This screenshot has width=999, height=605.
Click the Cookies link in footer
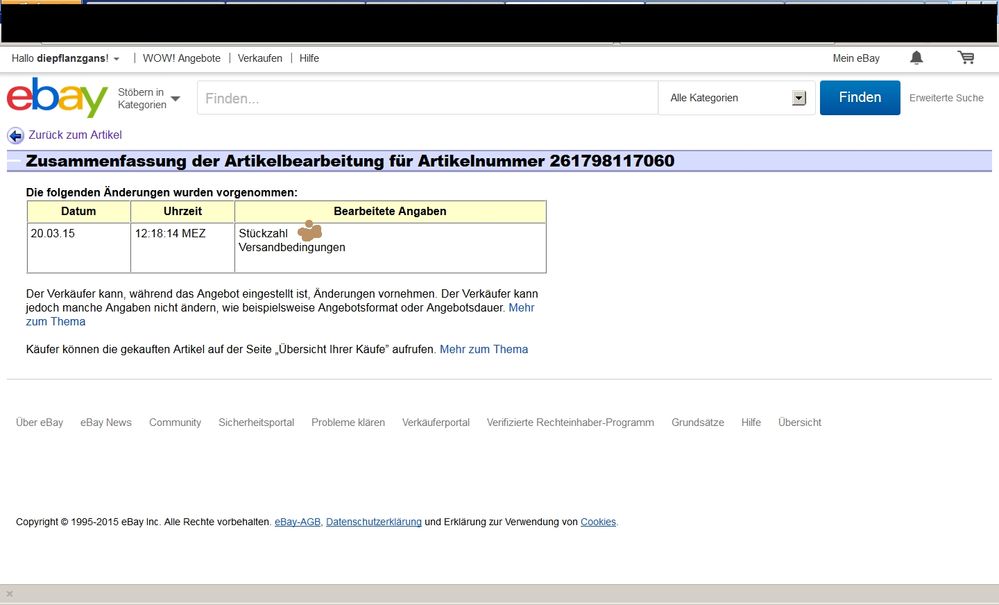point(598,522)
